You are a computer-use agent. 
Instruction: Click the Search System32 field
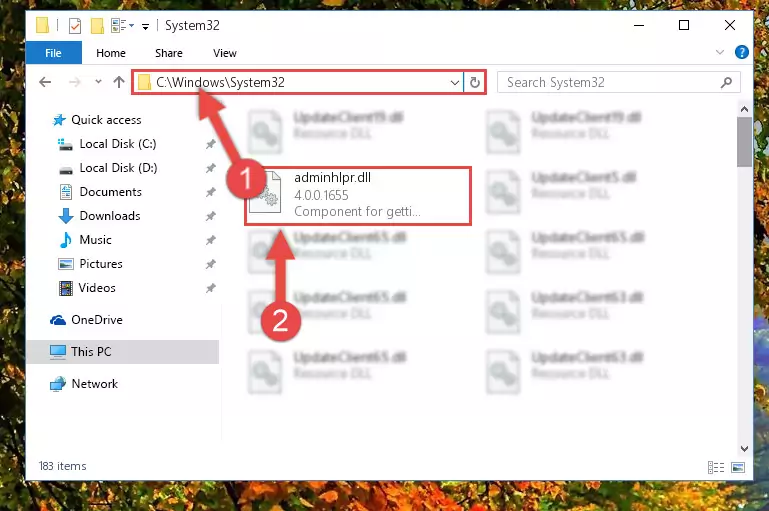tap(618, 82)
